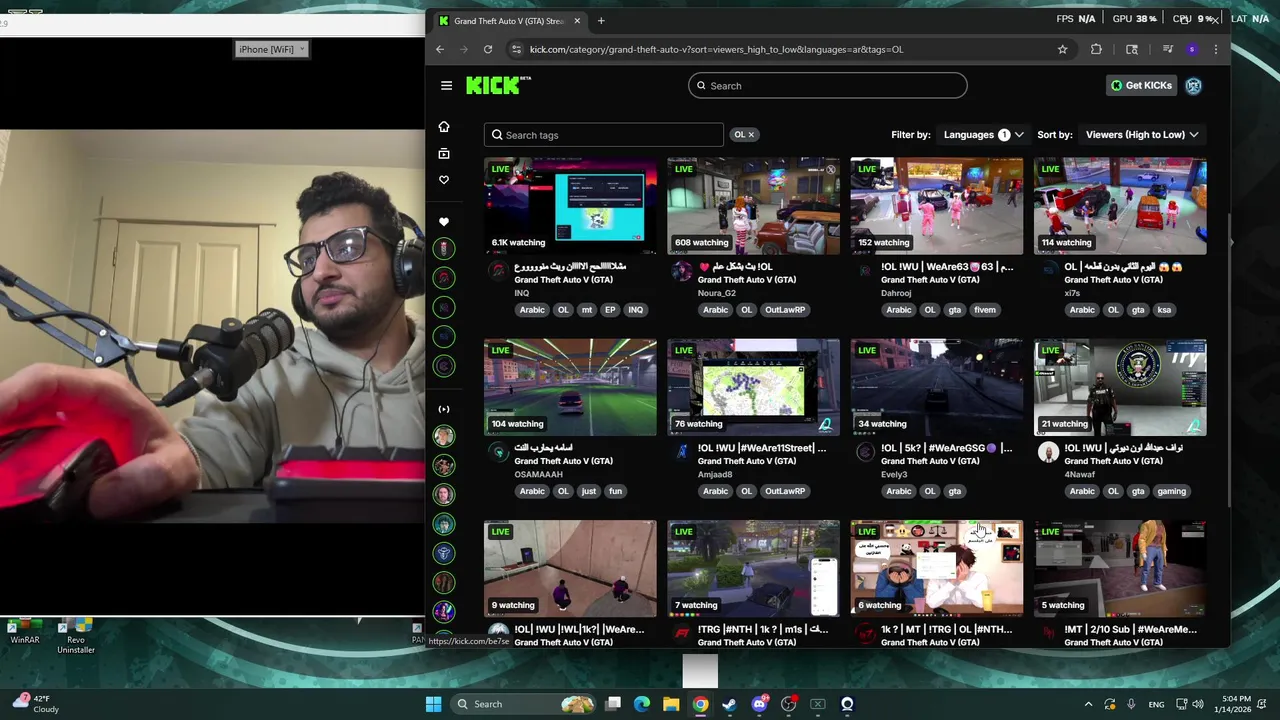Image resolution: width=1280 pixels, height=720 pixels.
Task: Open Dahrooj channel name link
Action: 896,293
